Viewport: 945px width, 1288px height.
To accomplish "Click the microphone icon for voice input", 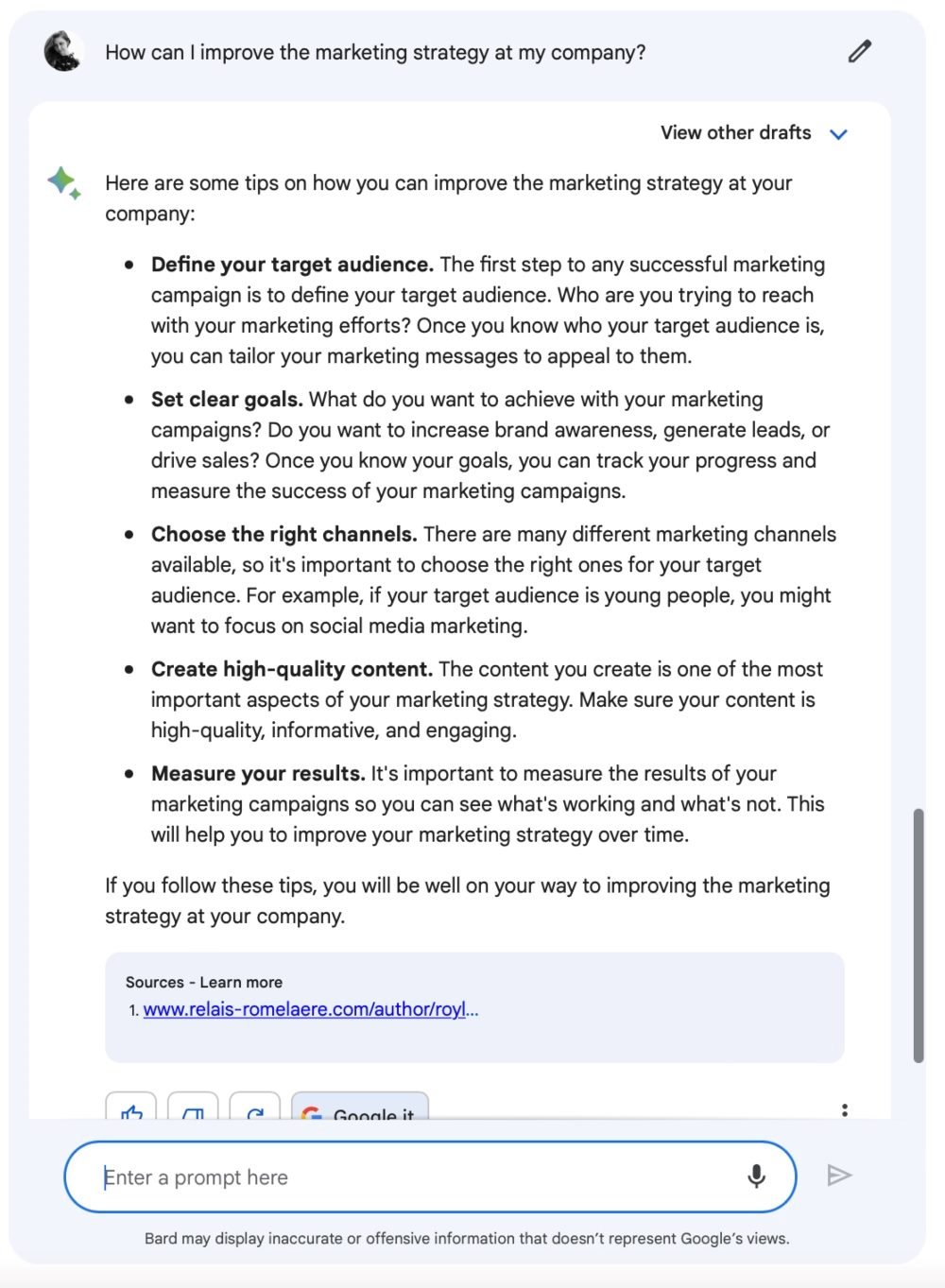I will 756,1176.
